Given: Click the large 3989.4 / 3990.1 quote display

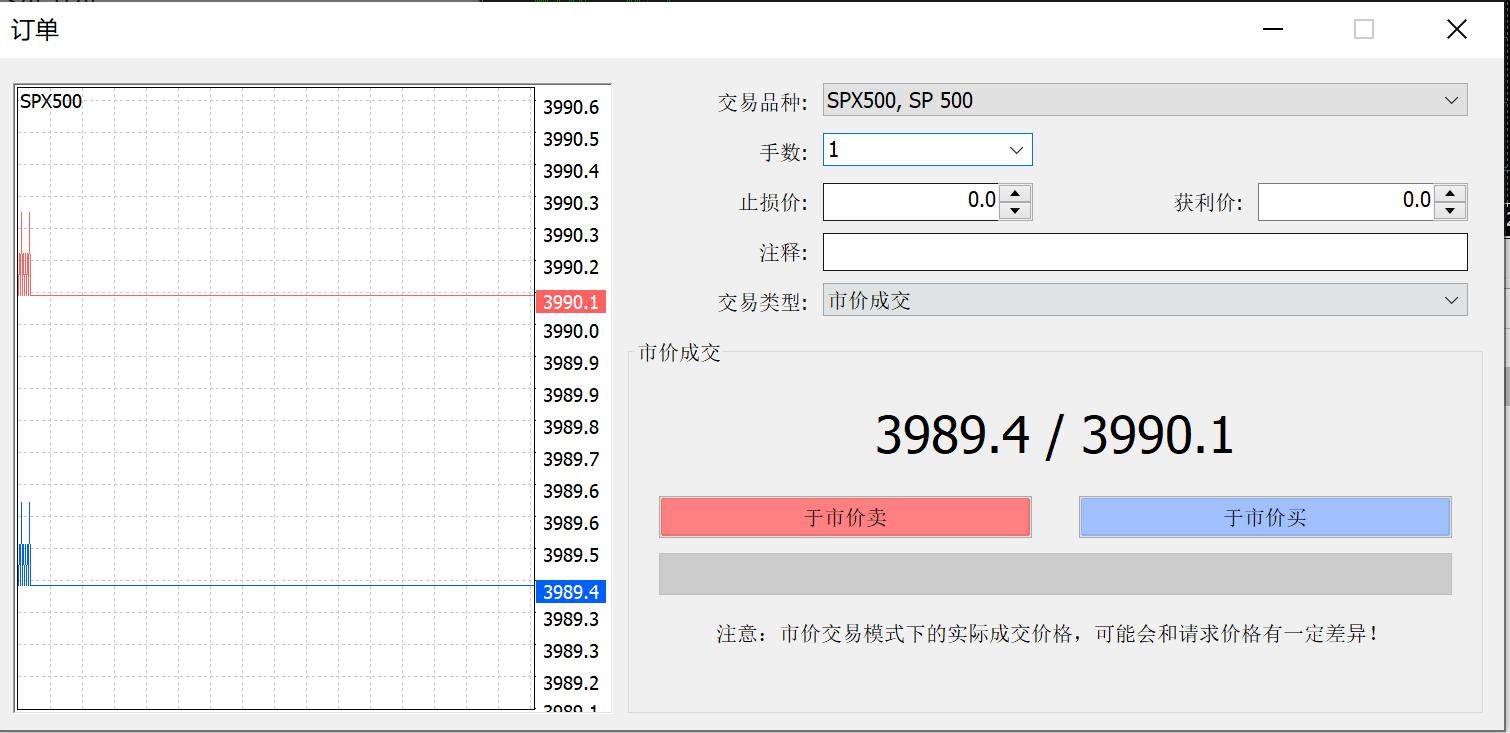Looking at the screenshot, I should click(1055, 434).
